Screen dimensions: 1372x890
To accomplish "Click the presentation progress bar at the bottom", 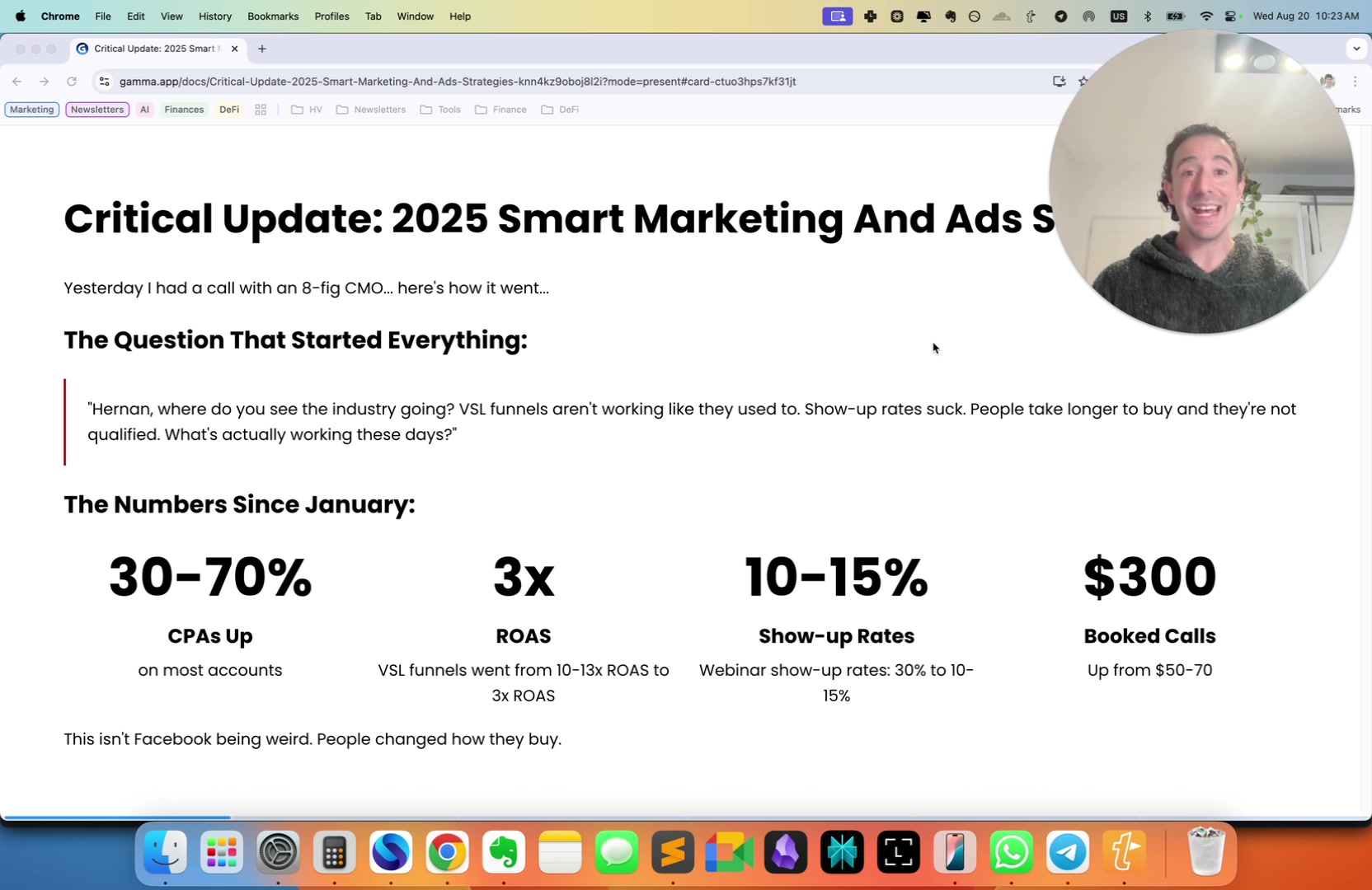I will pyautogui.click(x=683, y=817).
